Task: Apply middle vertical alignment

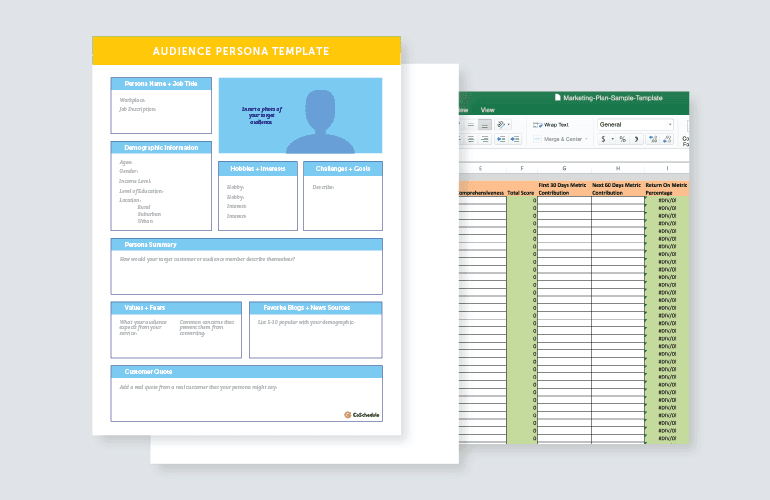Action: pyautogui.click(x=471, y=125)
